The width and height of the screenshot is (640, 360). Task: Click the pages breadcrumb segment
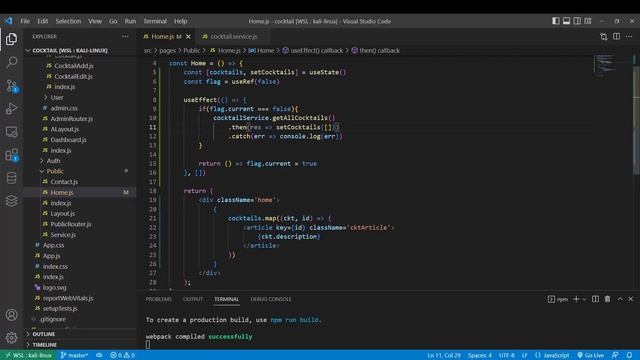point(167,51)
